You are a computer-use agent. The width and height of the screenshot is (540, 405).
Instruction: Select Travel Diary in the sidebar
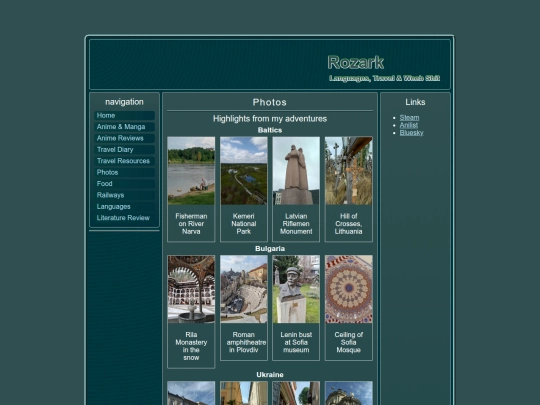124,149
